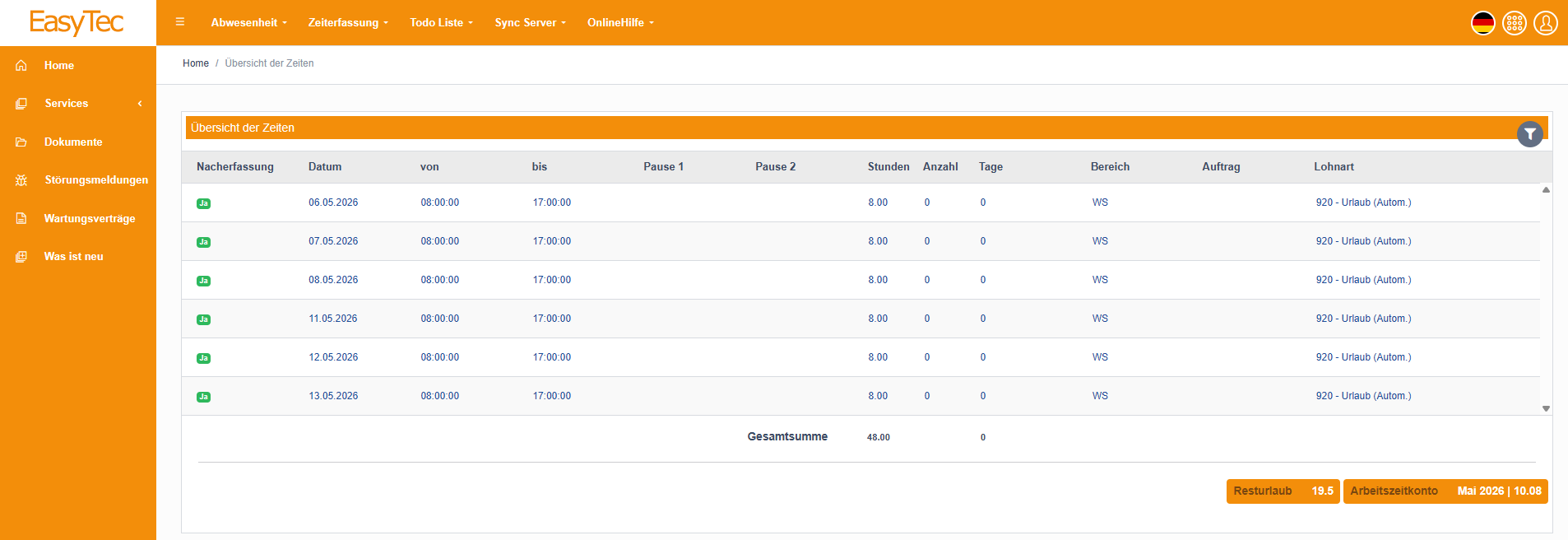Click the date 13.05.2026

333,396
